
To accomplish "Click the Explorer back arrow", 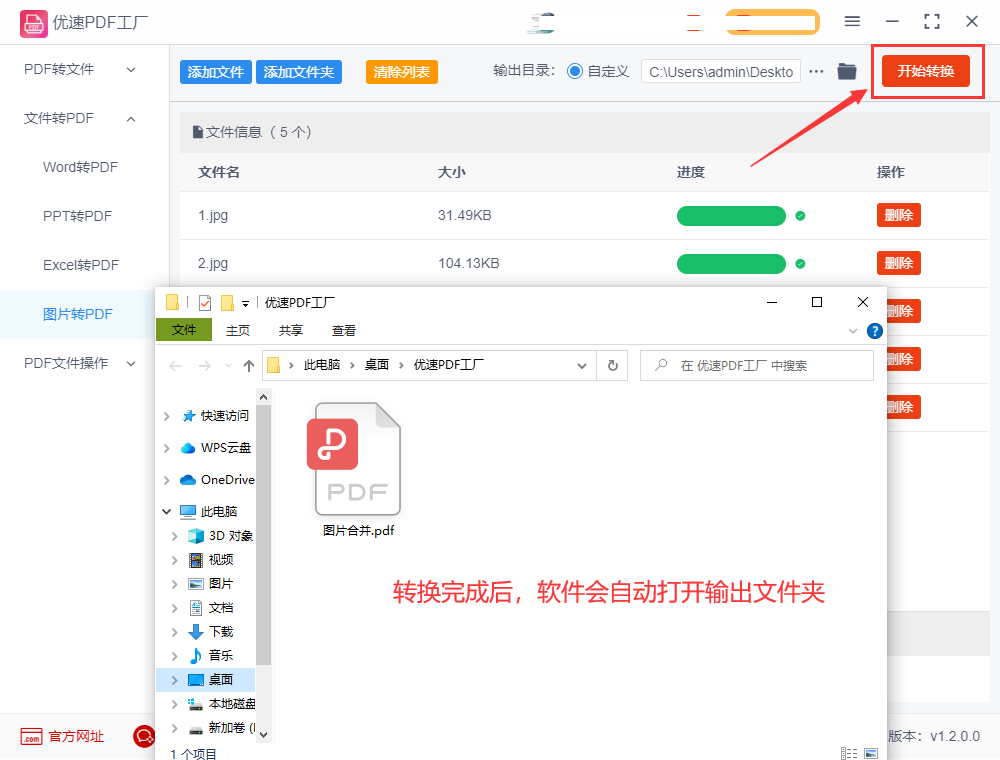I will point(175,365).
